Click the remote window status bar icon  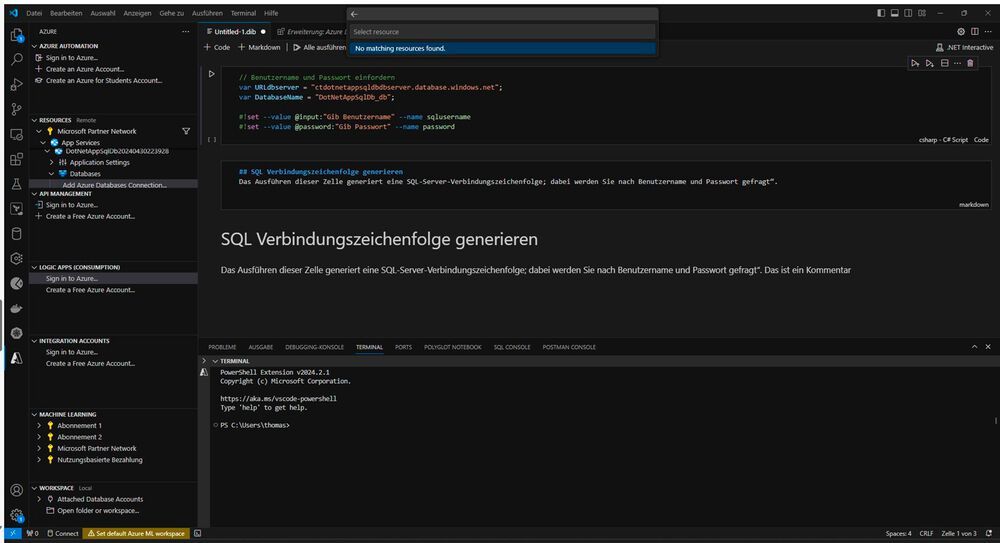(x=13, y=533)
